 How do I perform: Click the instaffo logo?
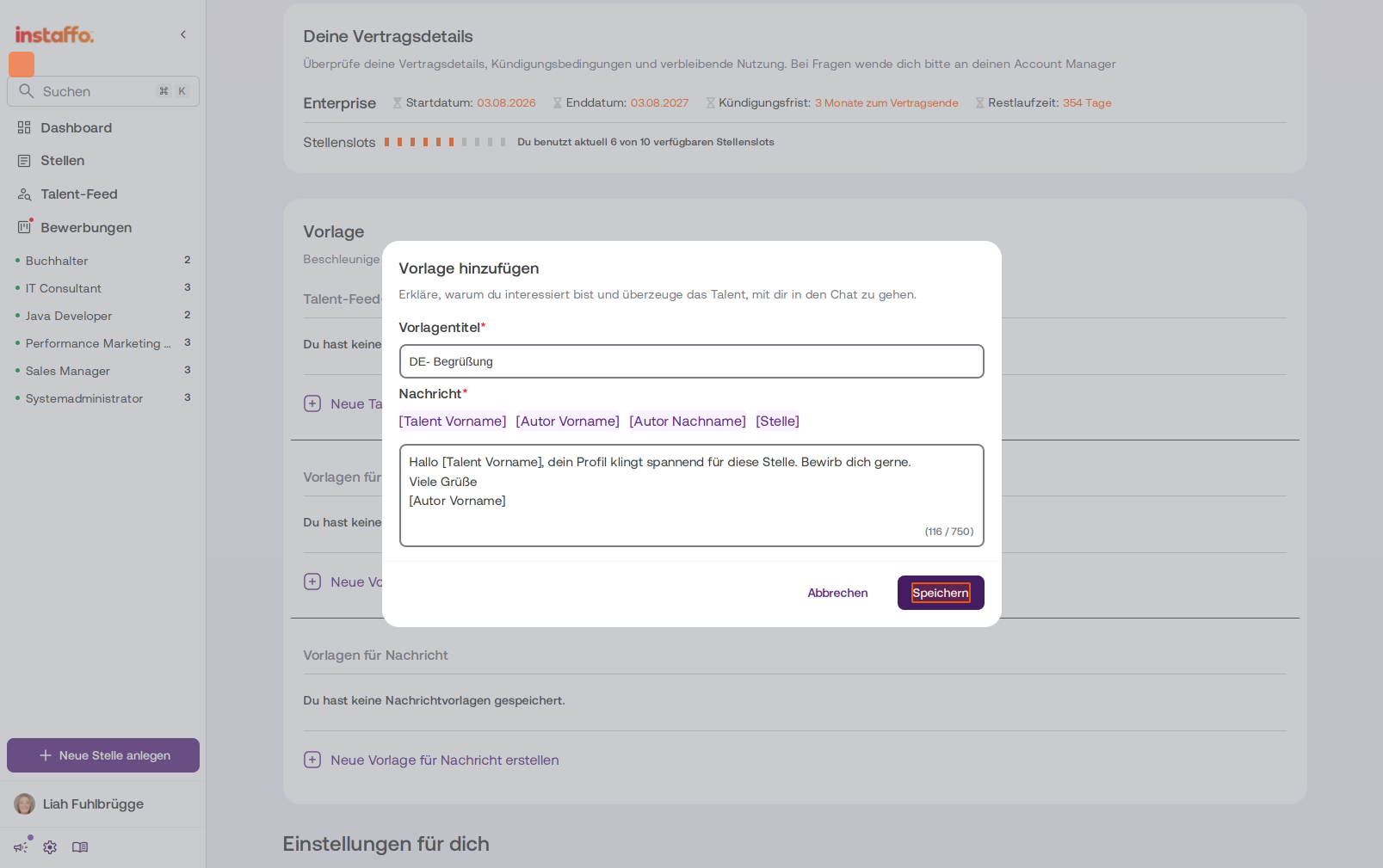click(x=54, y=34)
